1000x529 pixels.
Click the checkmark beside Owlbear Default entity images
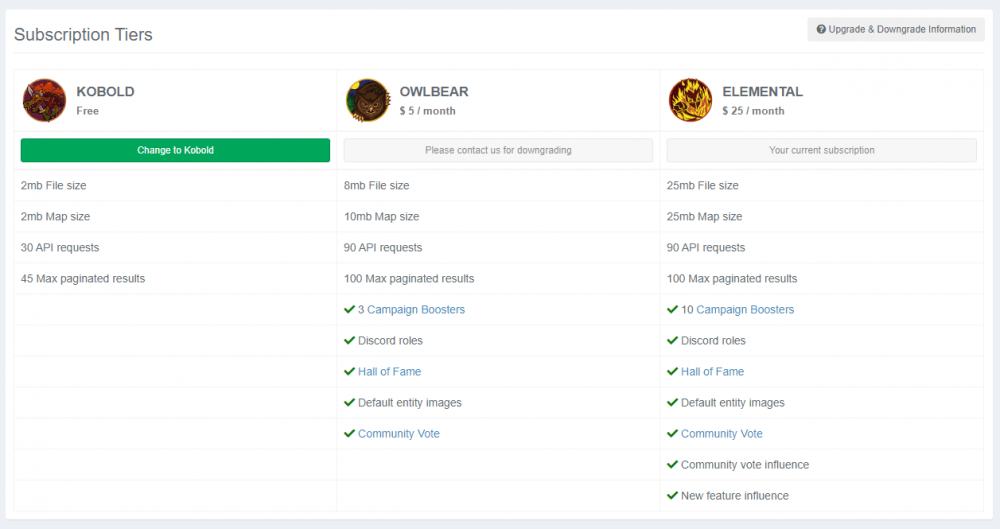click(x=350, y=403)
